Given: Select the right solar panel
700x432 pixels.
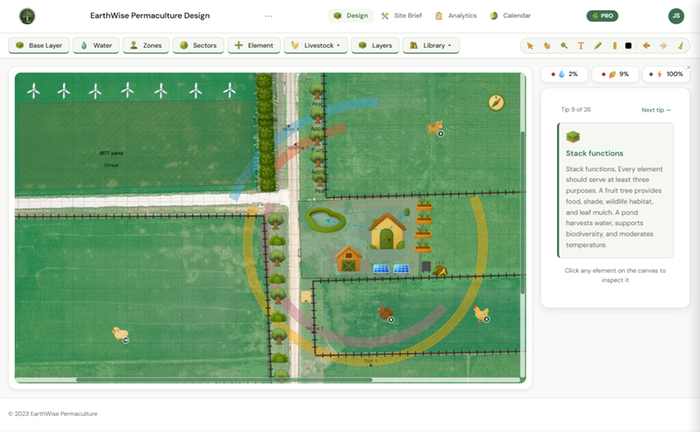Looking at the screenshot, I should 401,269.
